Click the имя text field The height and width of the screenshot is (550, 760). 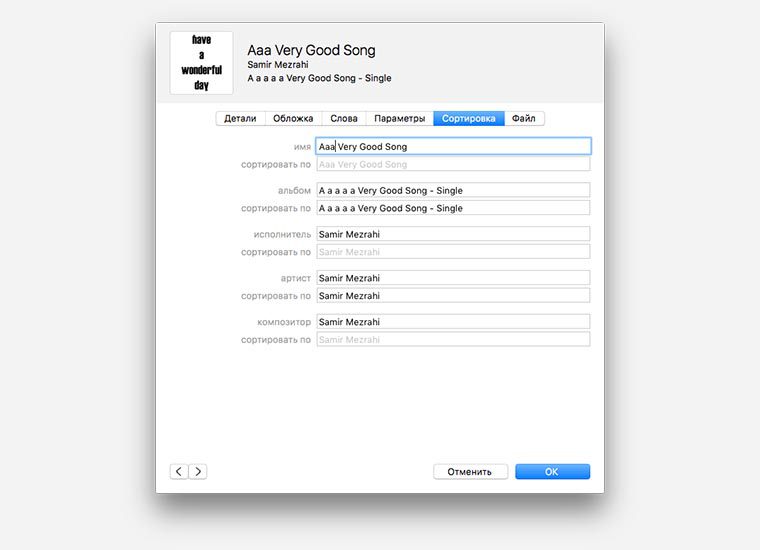[452, 146]
